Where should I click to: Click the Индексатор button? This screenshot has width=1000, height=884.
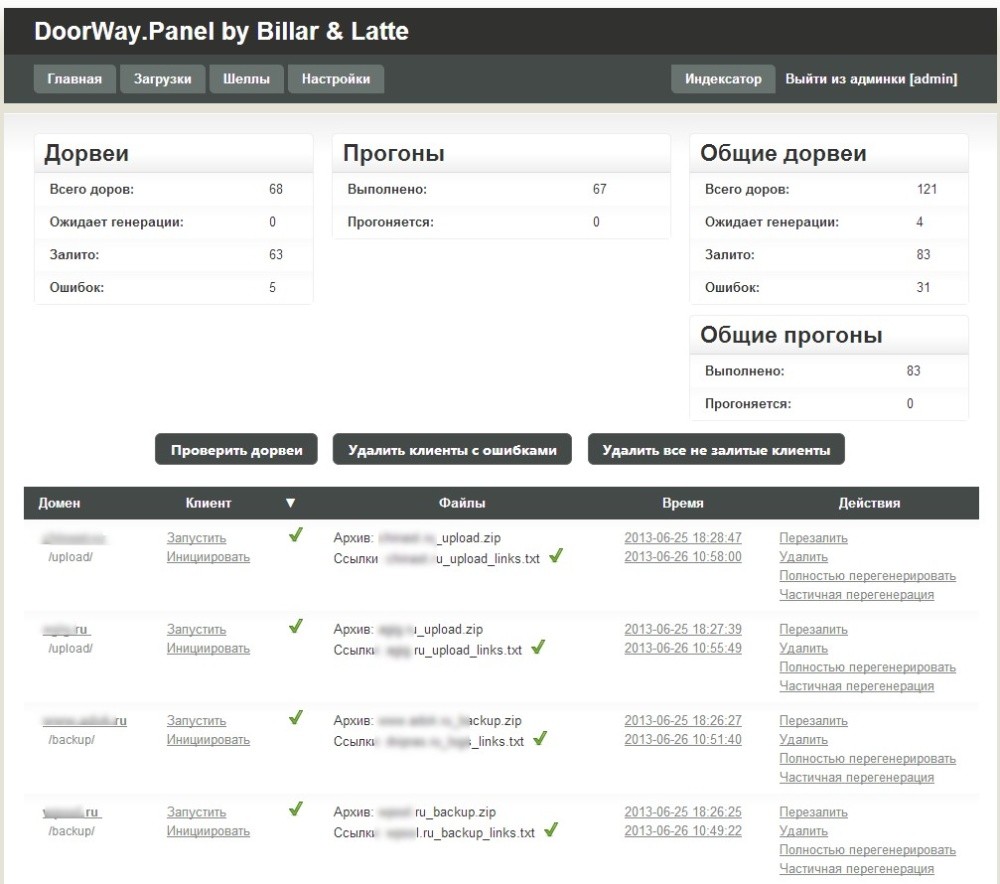pyautogui.click(x=723, y=80)
